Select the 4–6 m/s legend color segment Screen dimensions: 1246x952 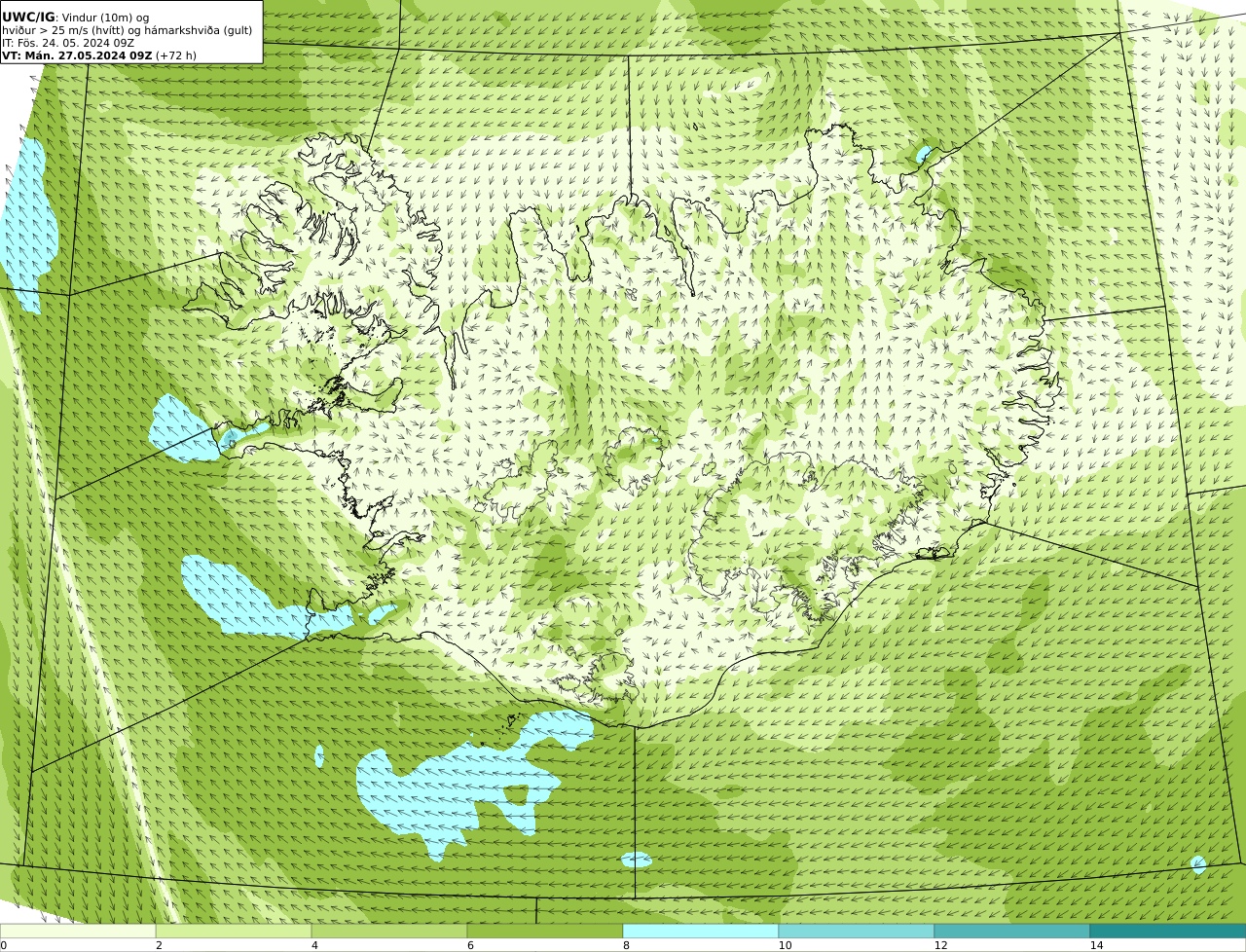pos(389,931)
